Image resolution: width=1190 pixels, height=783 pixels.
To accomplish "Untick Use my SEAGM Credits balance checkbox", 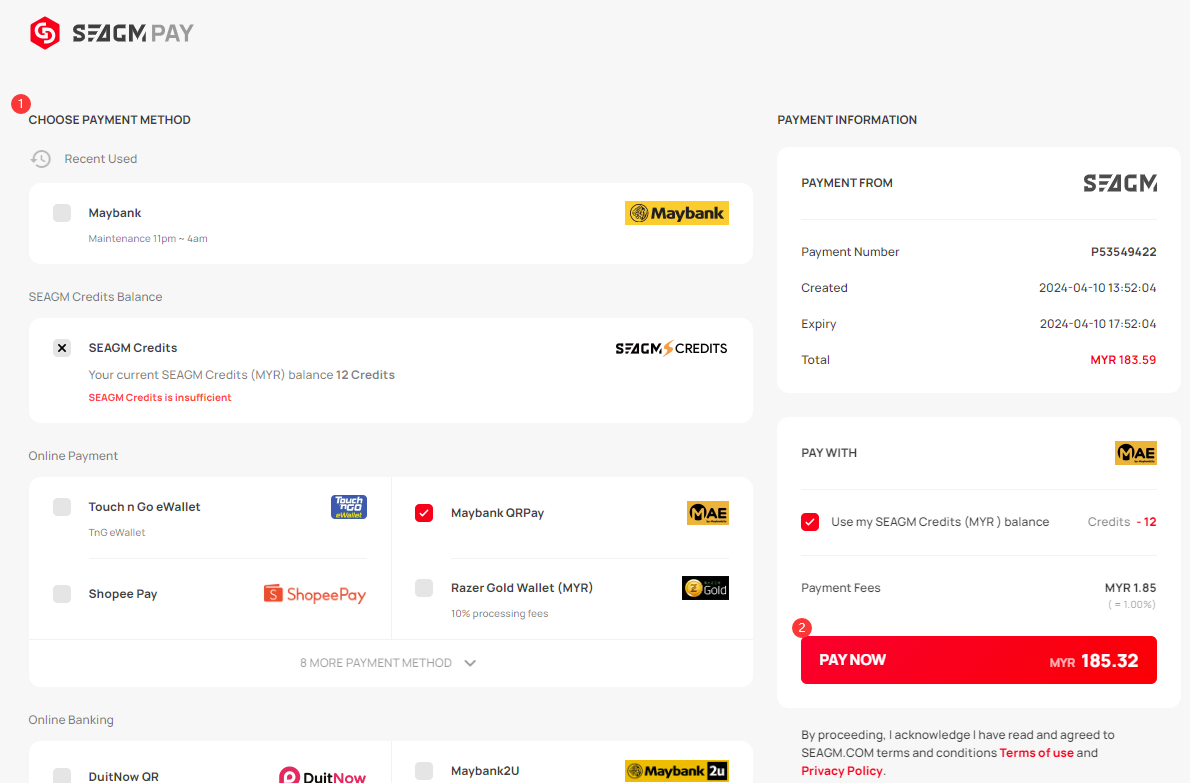I will pos(810,522).
